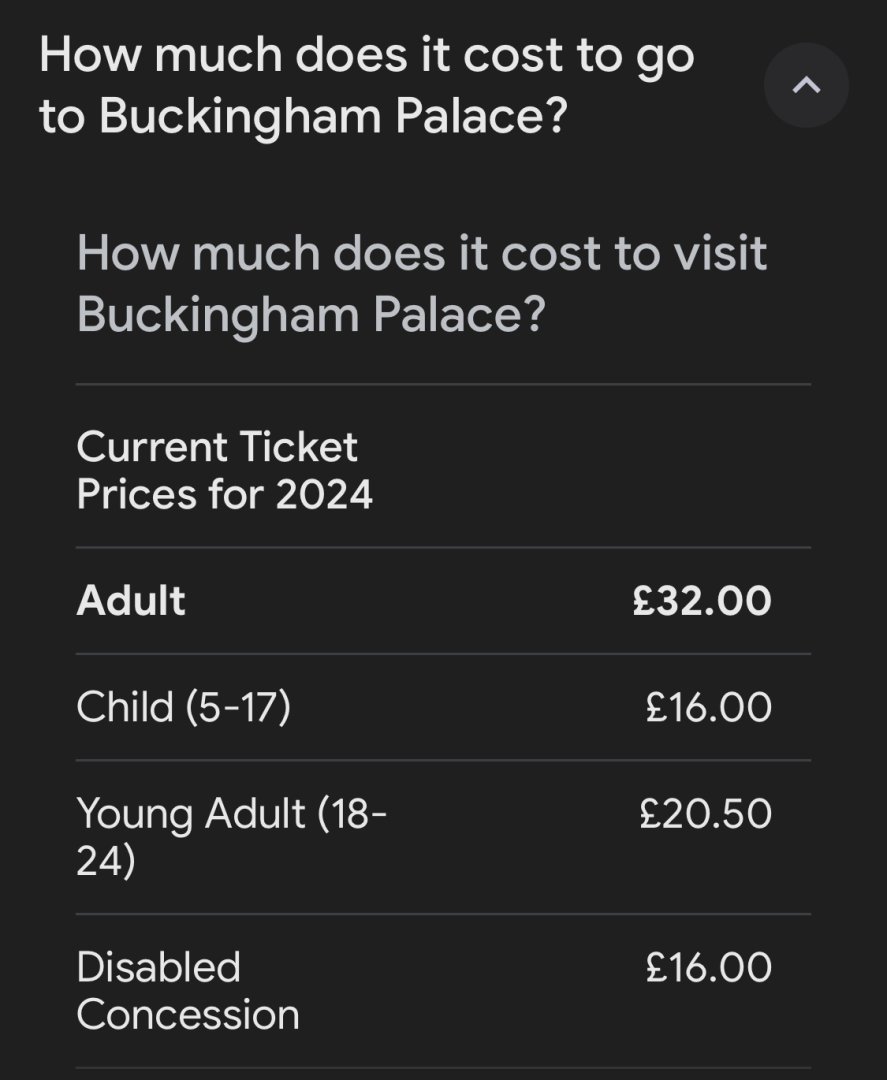Collapse the Buckingham Palace cost question chevron
Screen dimensions: 887x1080
(x=806, y=85)
